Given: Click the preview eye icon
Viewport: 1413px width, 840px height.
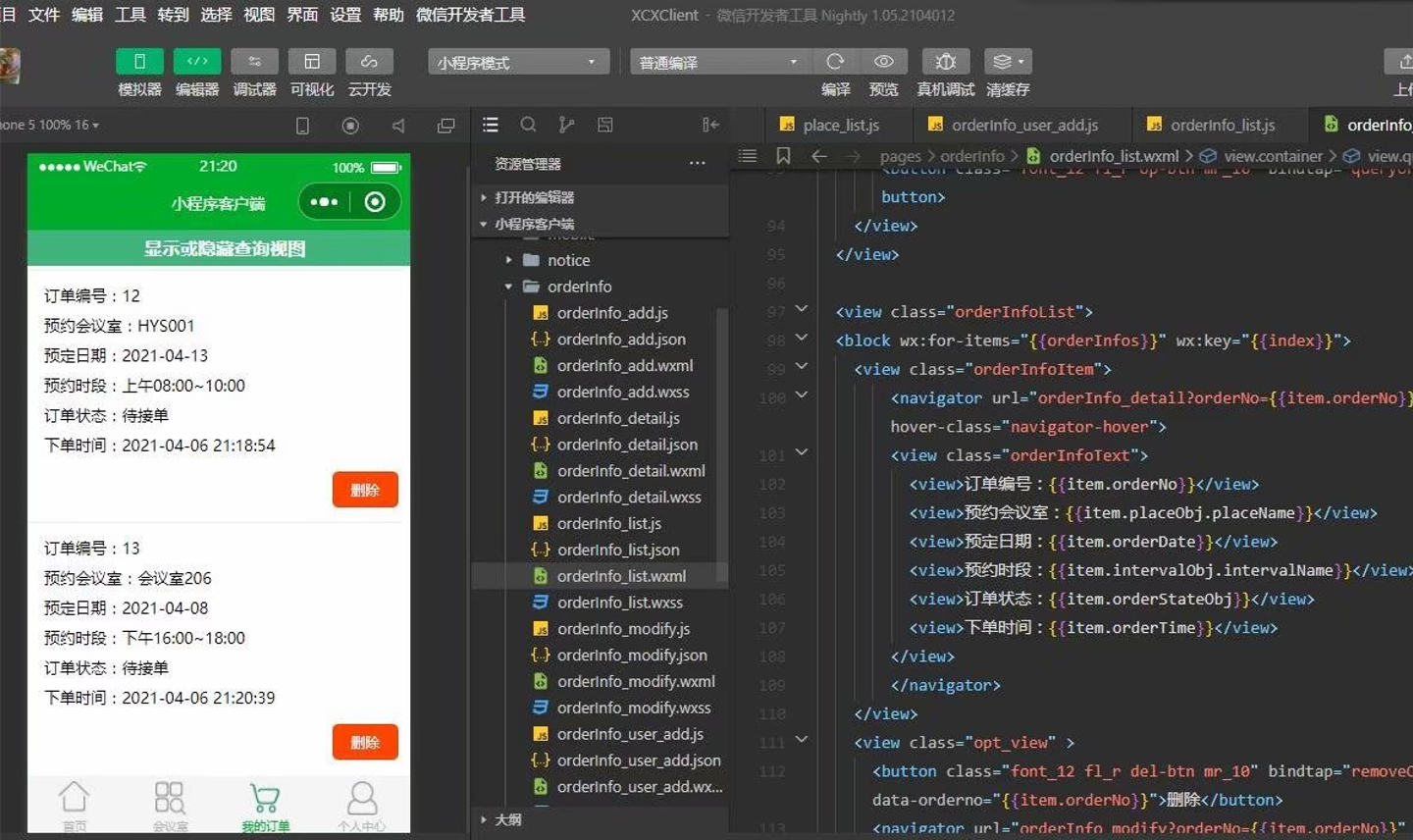Looking at the screenshot, I should 884,61.
